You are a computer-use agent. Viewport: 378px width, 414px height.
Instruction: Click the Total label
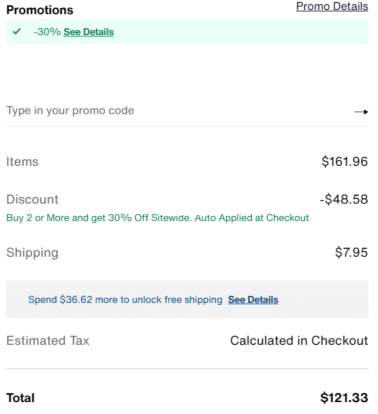(20, 398)
